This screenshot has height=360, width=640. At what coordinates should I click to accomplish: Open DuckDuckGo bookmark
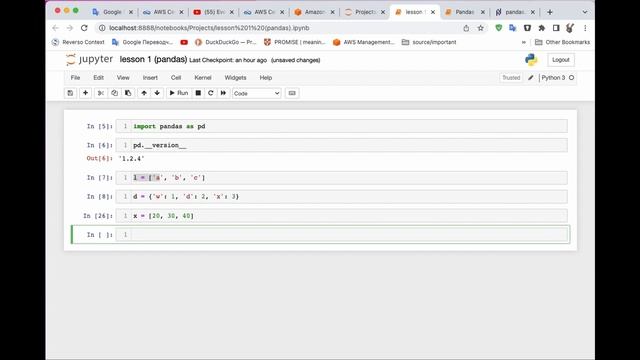[x=226, y=42]
